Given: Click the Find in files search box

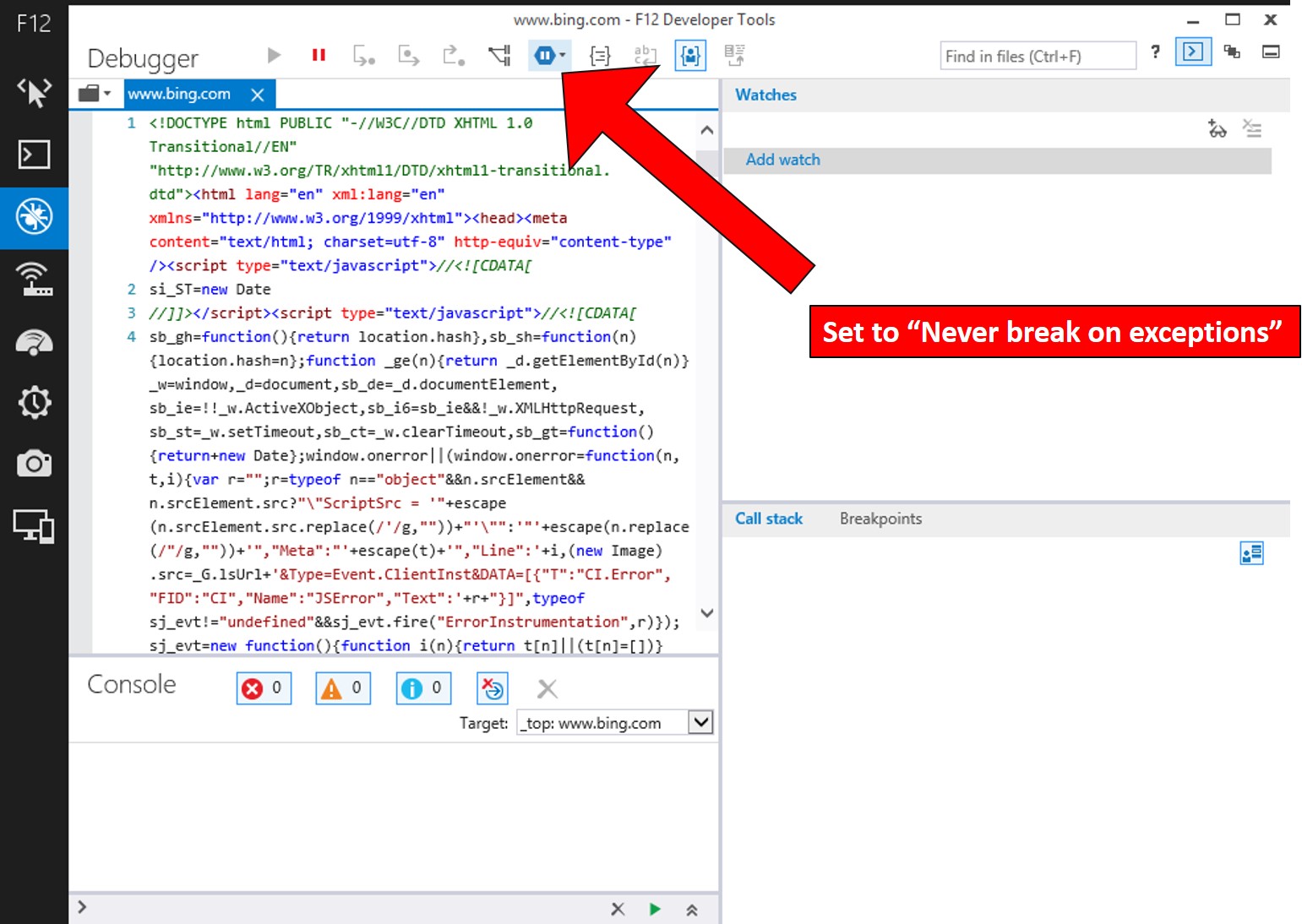Looking at the screenshot, I should click(1037, 57).
